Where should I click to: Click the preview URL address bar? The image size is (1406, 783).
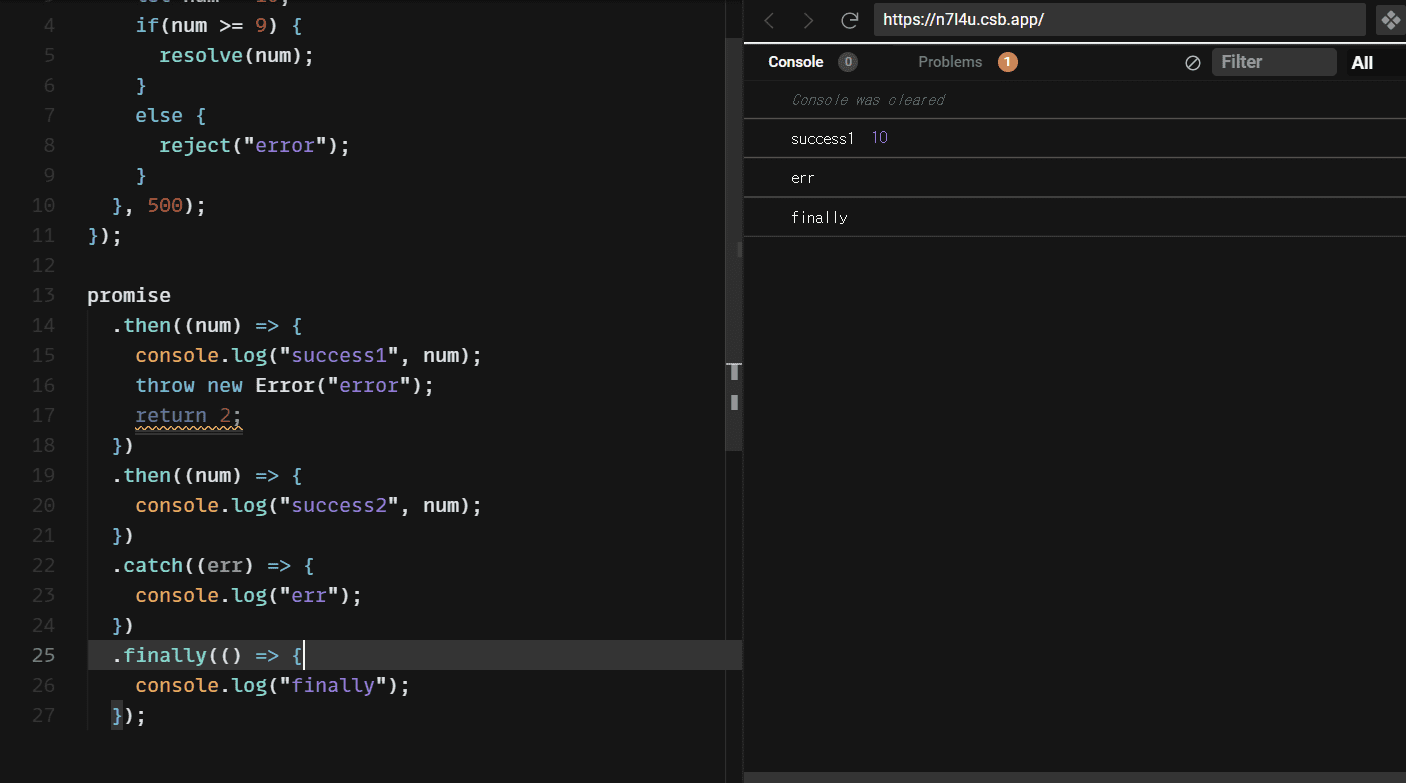(1118, 20)
